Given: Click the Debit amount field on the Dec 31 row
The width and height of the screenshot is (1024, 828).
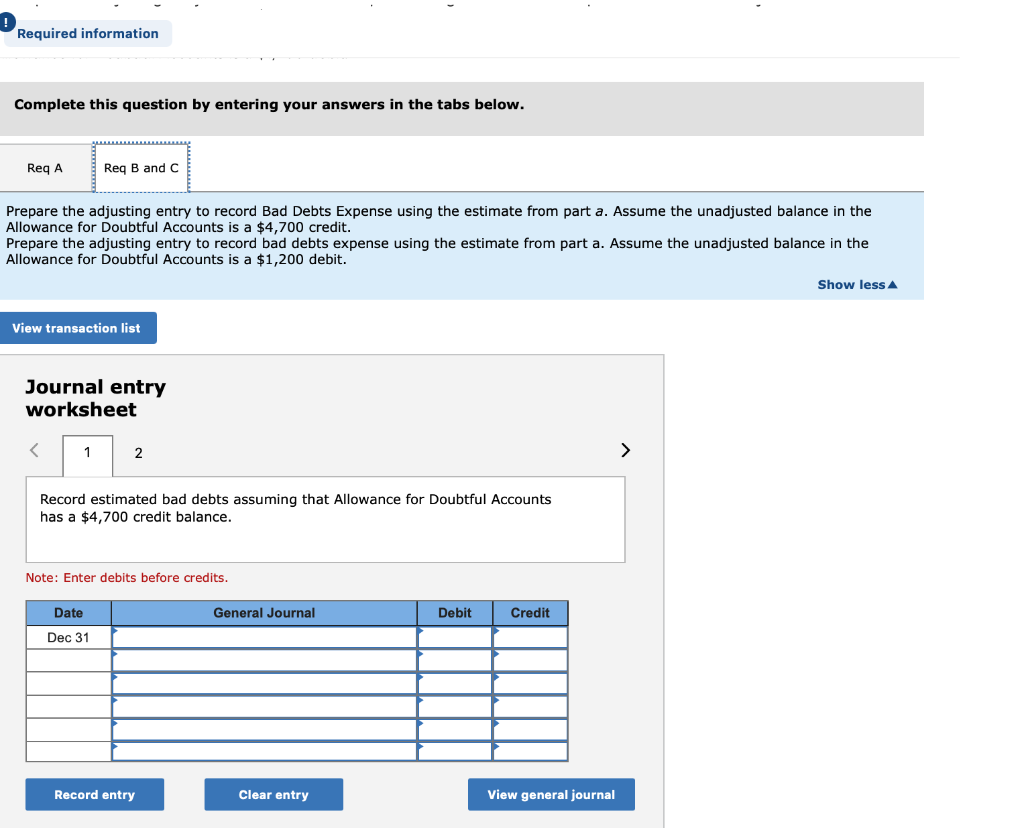Looking at the screenshot, I should 455,636.
